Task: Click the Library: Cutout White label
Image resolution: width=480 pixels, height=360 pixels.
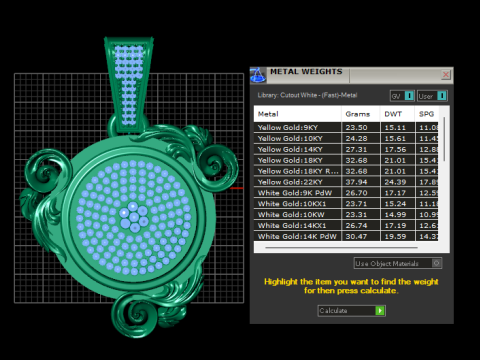Action: coord(307,95)
